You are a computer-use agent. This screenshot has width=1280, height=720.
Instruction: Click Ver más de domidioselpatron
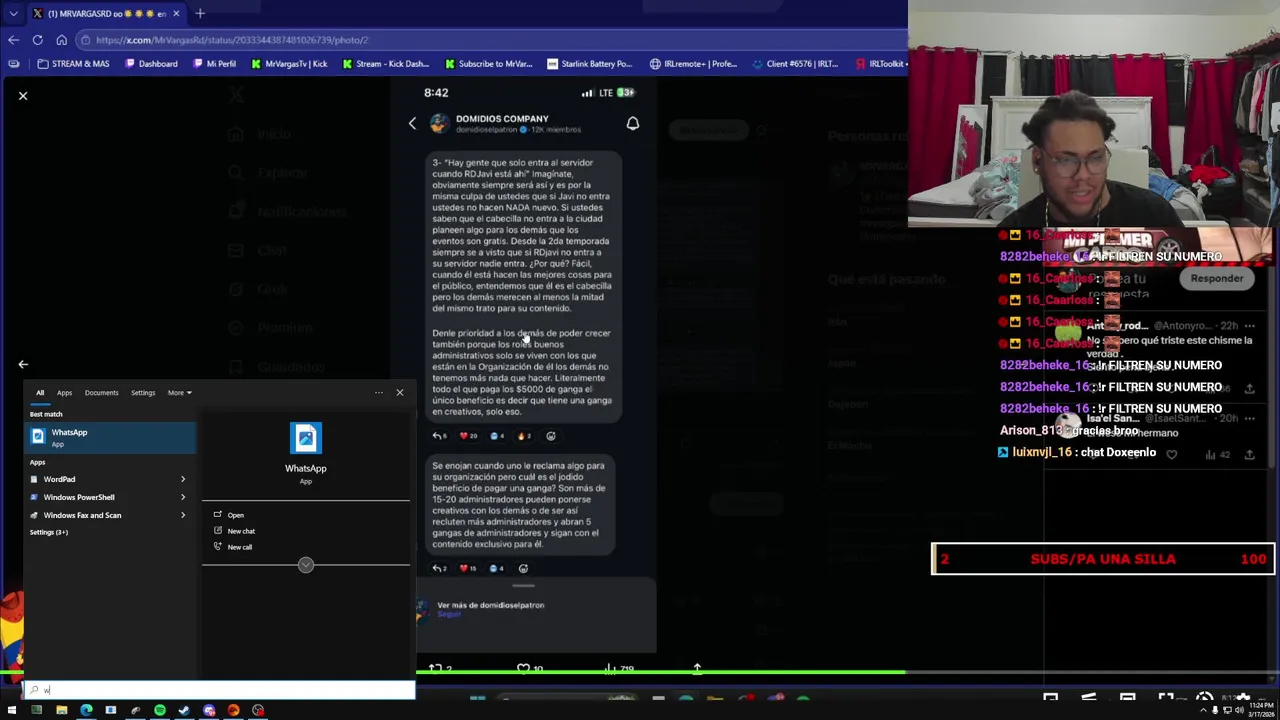click(x=490, y=605)
